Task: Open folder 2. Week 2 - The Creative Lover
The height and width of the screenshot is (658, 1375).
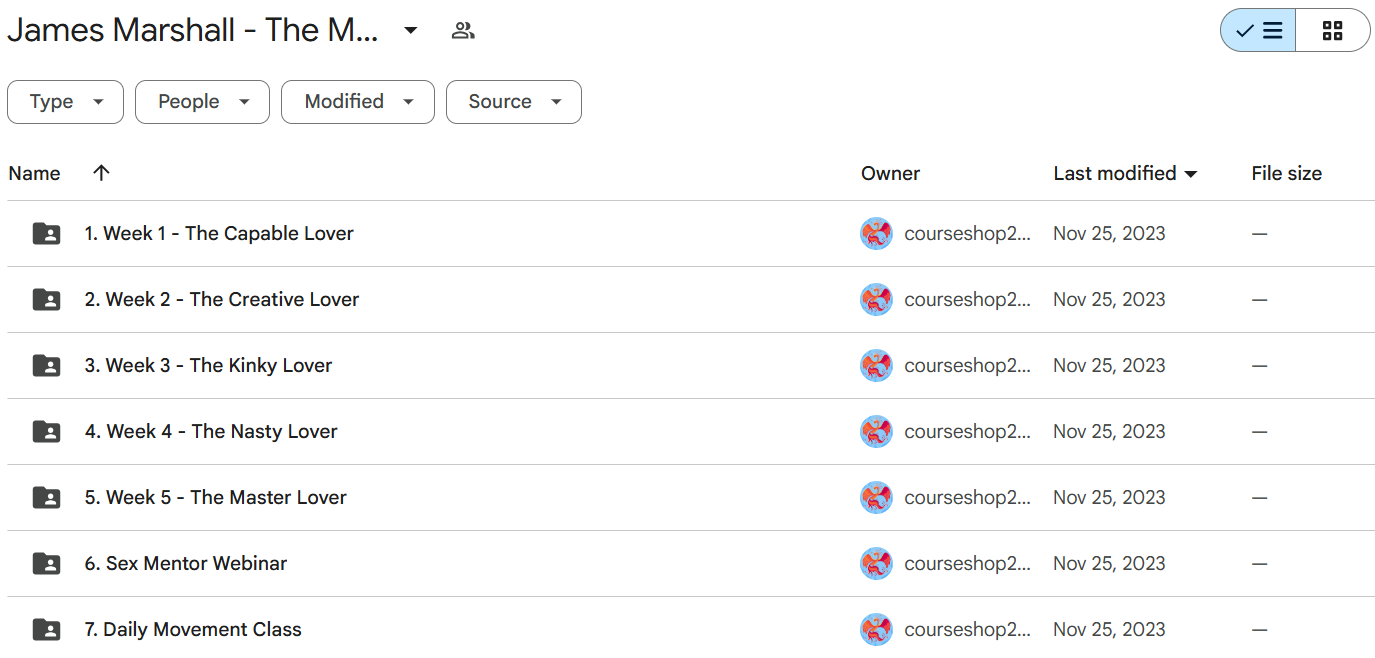Action: 222,300
